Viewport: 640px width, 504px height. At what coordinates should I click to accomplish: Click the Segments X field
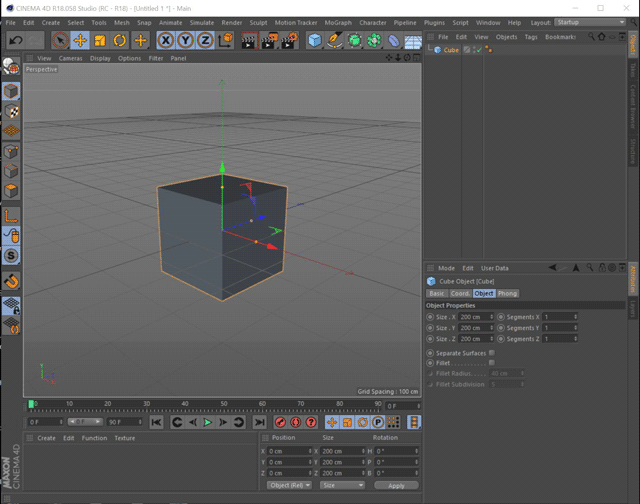[558, 317]
